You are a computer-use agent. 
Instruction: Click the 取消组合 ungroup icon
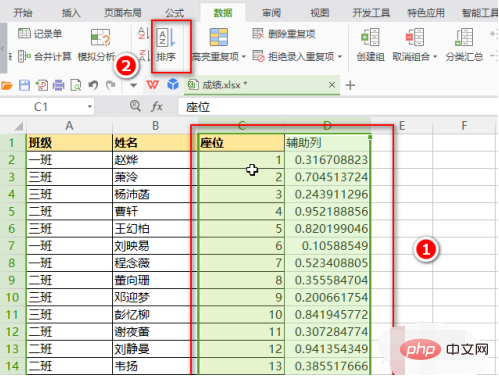coord(415,37)
